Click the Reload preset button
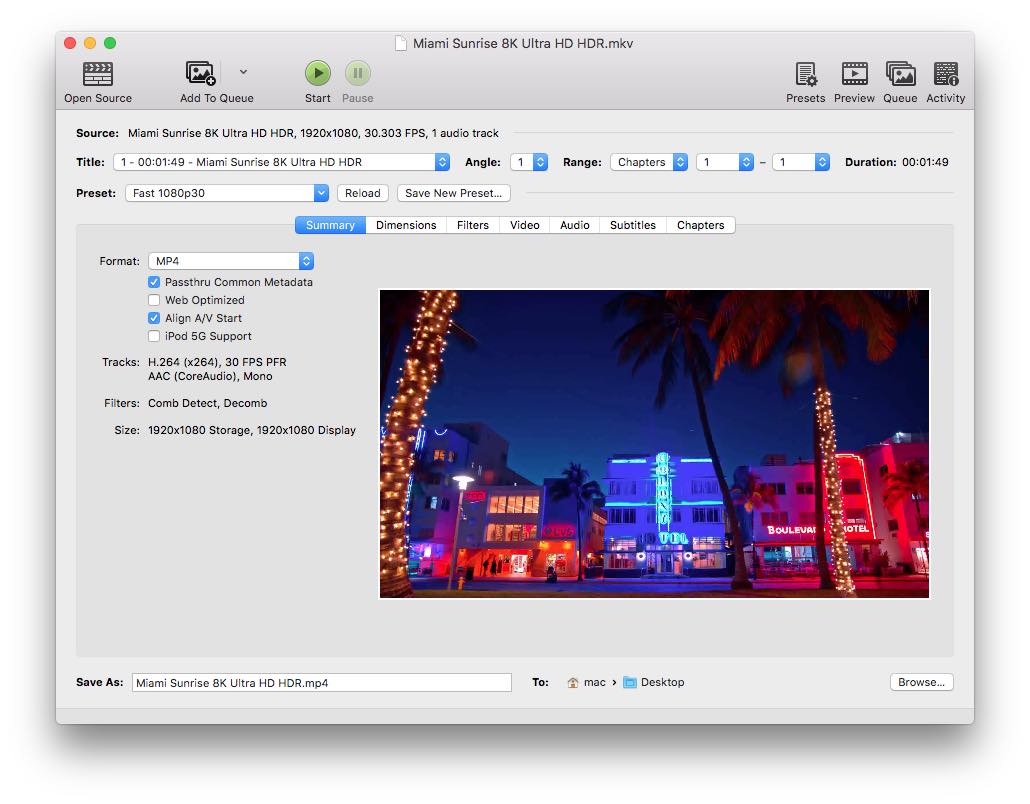The image size is (1030, 804). (363, 192)
